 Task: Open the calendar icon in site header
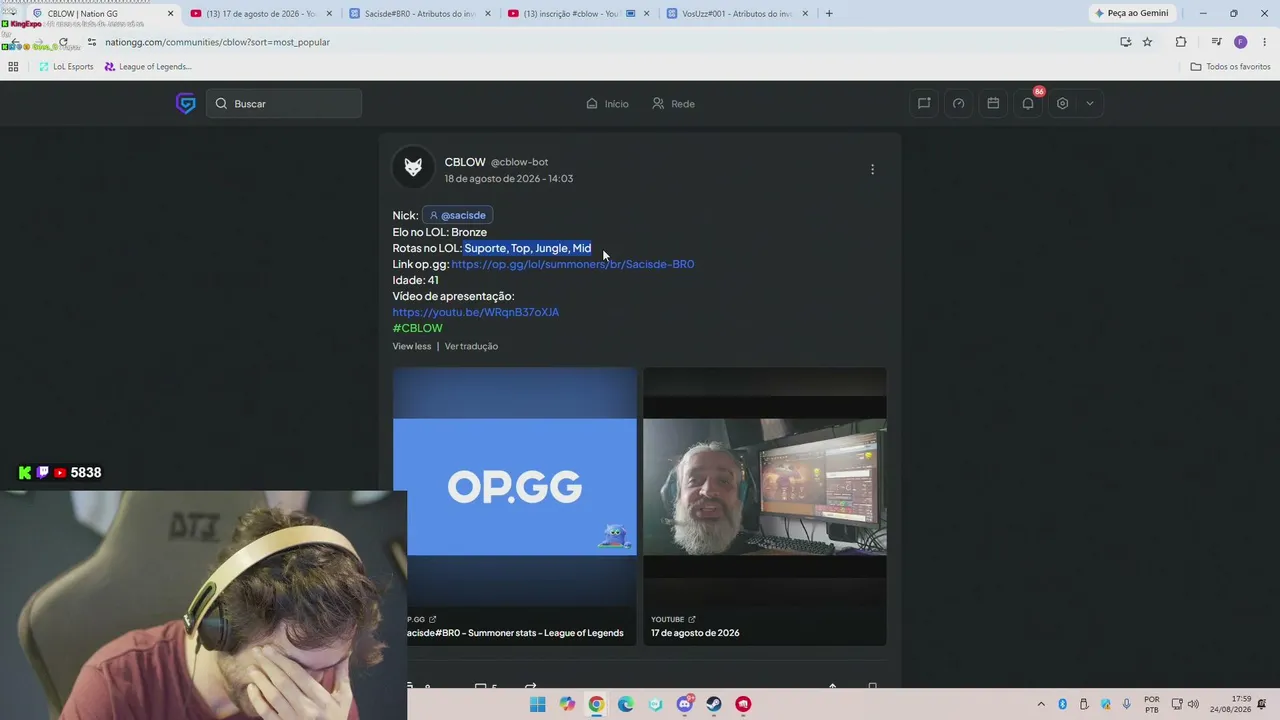coord(993,103)
